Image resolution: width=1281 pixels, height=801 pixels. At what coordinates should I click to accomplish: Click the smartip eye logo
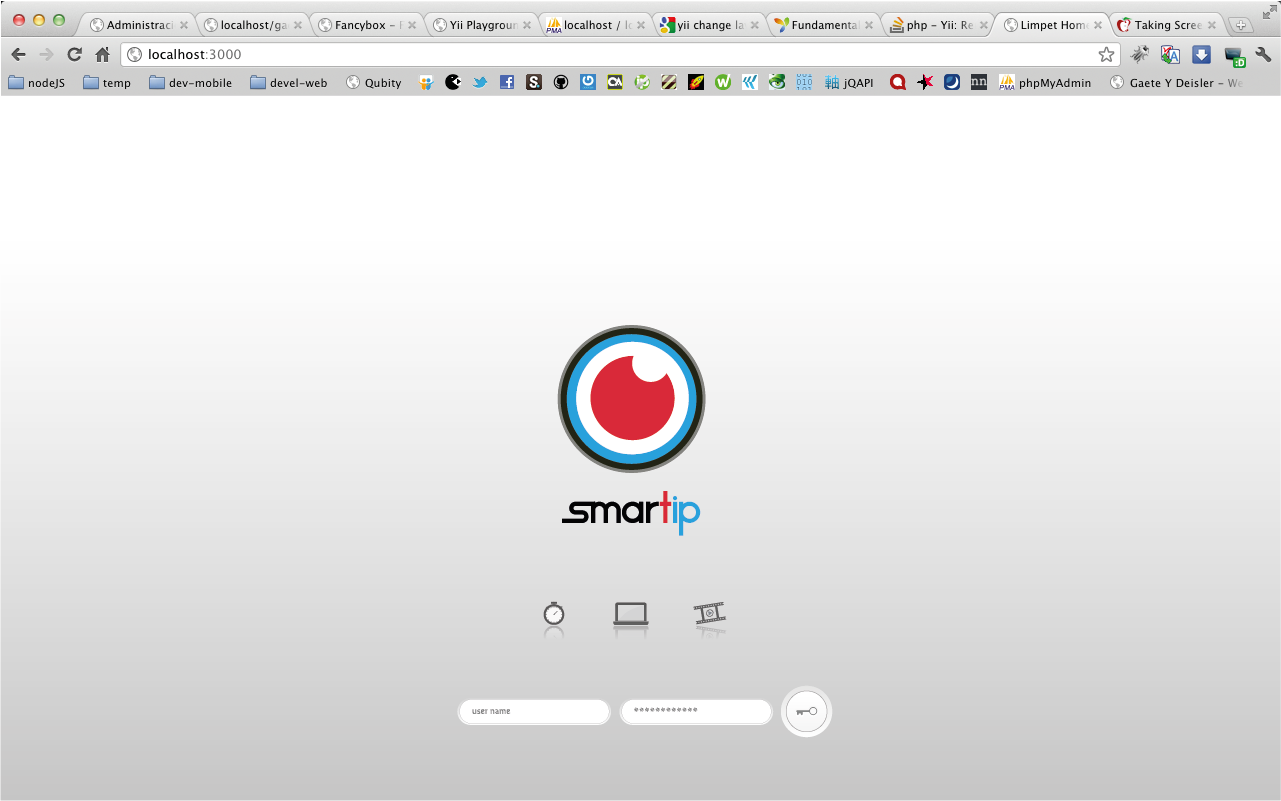coord(632,399)
